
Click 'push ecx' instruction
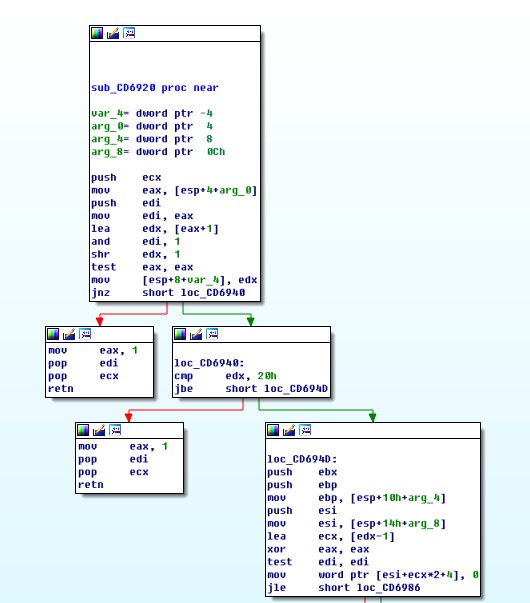click(x=126, y=177)
